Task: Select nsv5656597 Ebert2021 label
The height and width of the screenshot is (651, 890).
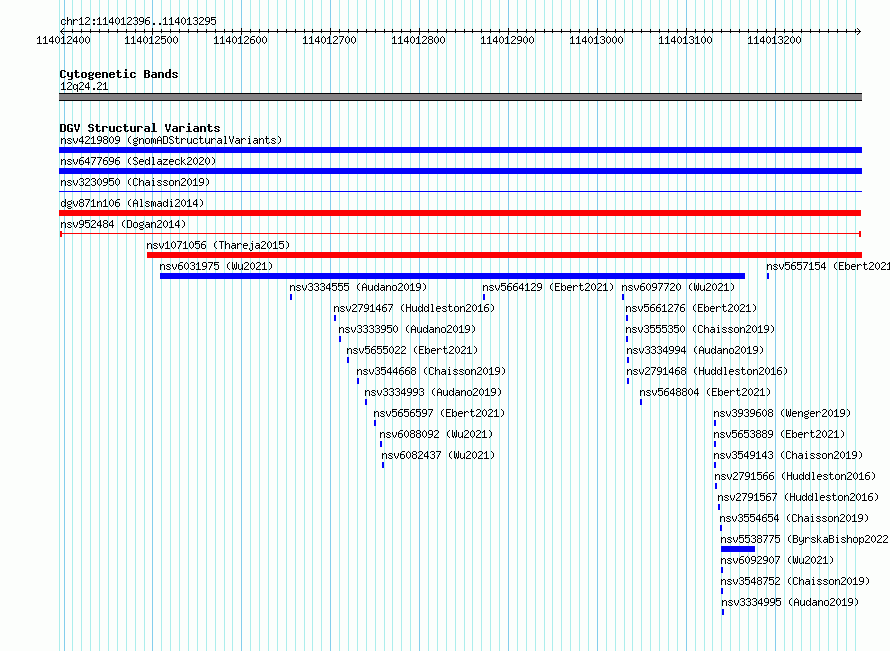Action: [x=439, y=413]
